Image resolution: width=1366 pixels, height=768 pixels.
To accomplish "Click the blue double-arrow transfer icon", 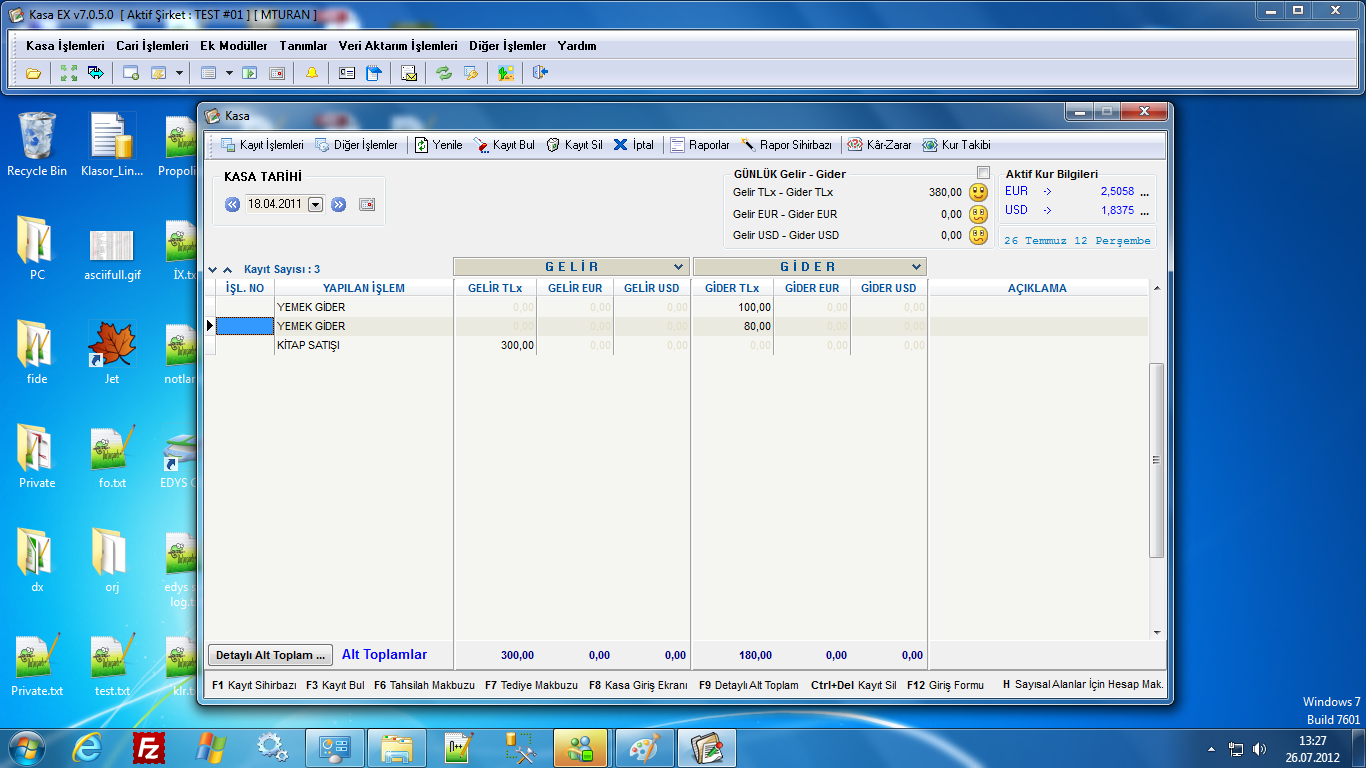I will pos(96,73).
